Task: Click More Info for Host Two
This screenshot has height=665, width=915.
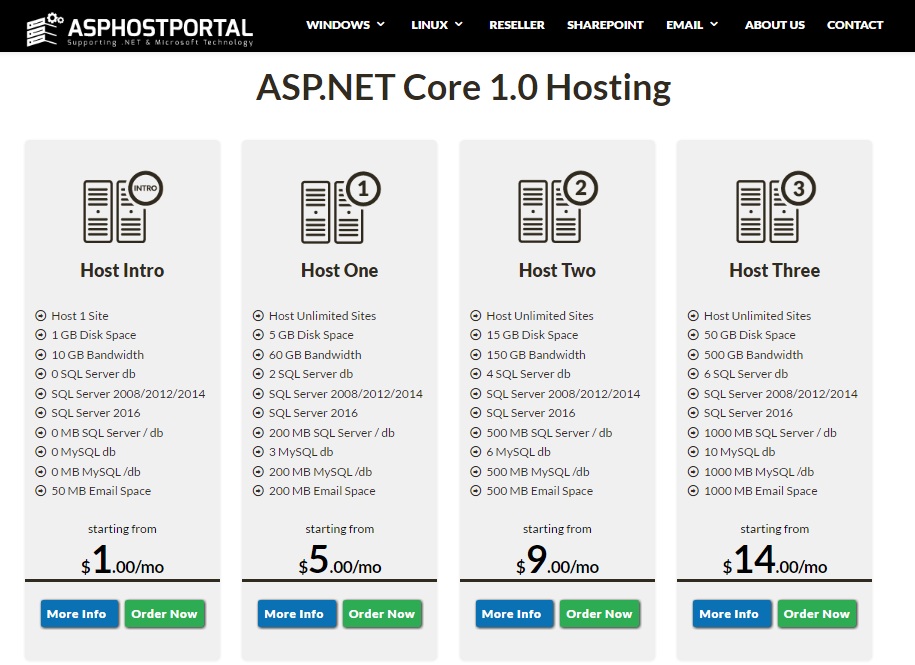Action: [515, 614]
